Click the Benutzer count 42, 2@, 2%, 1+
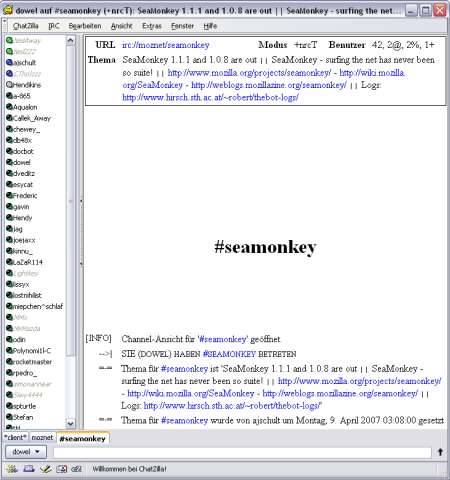Image resolution: width=450 pixels, height=480 pixels. click(403, 45)
